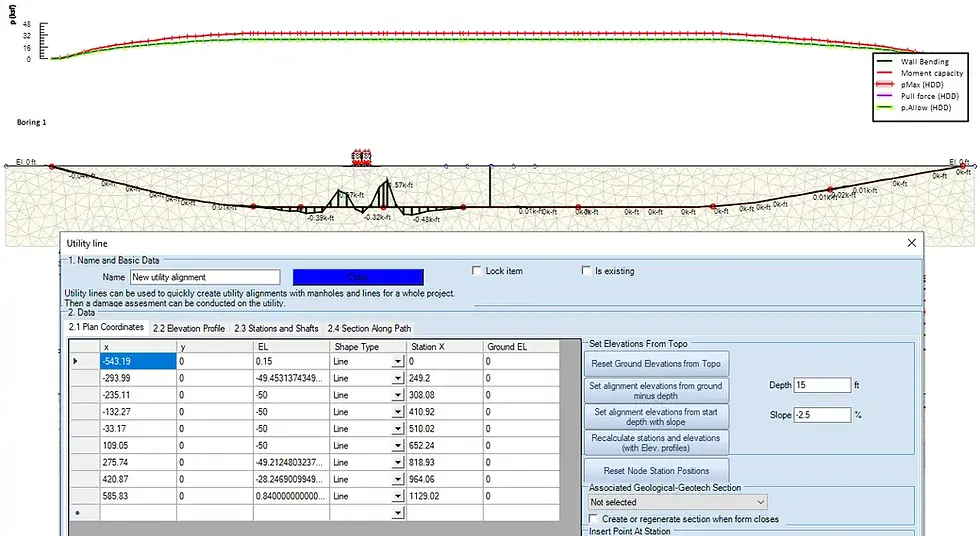Image resolution: width=980 pixels, height=536 pixels.
Task: Open Shape Type dropdown in row x 109.05
Action: tap(398, 446)
